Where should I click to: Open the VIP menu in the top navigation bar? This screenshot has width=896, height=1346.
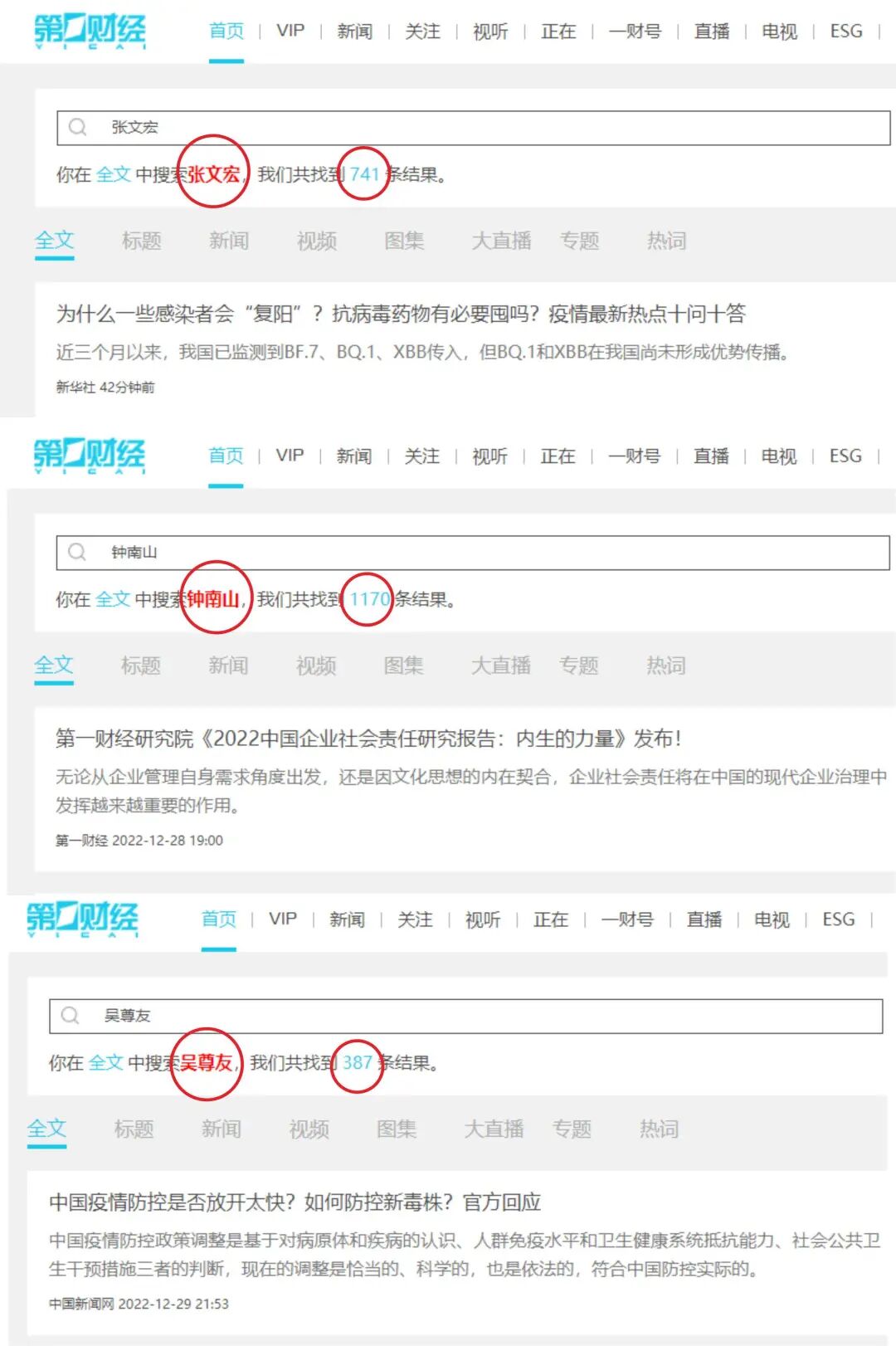point(290,31)
